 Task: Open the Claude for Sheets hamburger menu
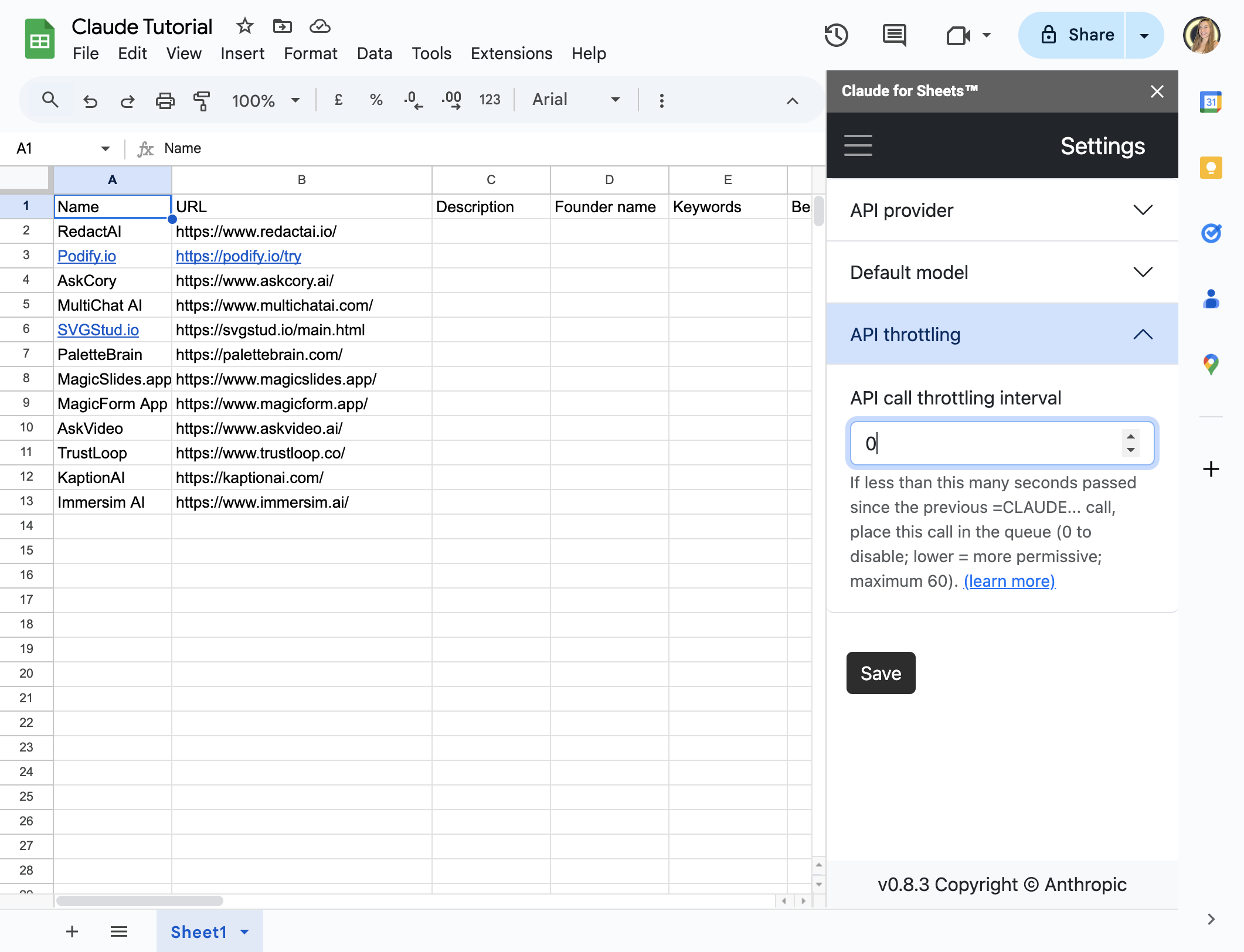tap(858, 145)
